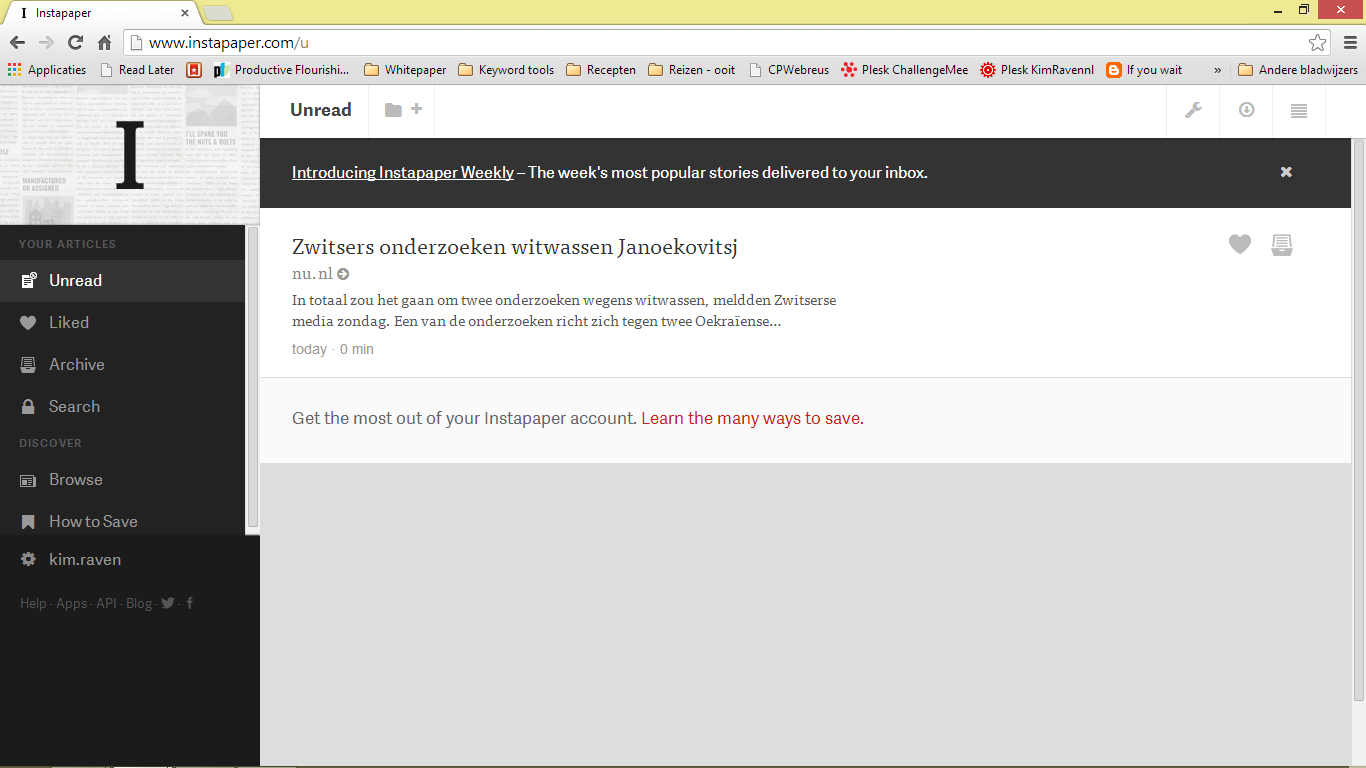Viewport: 1366px width, 768px height.
Task: Reload the page
Action: (x=75, y=42)
